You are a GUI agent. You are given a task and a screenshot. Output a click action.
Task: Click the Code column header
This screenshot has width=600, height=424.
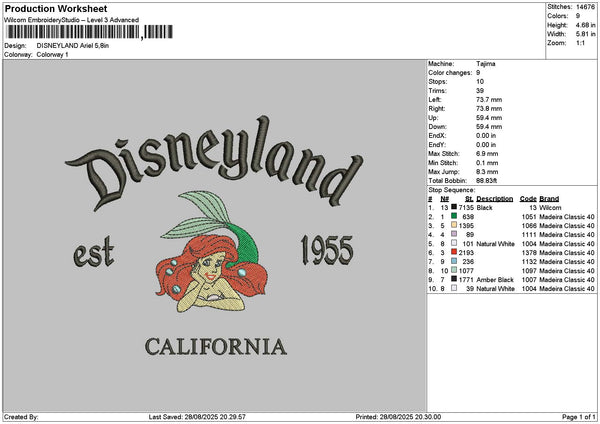528,199
